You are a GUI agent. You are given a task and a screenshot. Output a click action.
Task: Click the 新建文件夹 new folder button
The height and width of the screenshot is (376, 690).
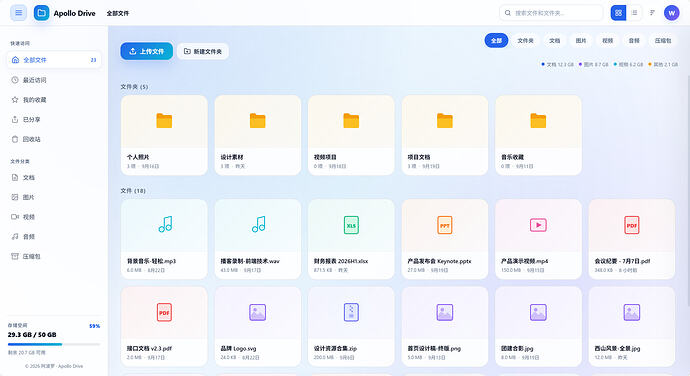click(x=203, y=52)
